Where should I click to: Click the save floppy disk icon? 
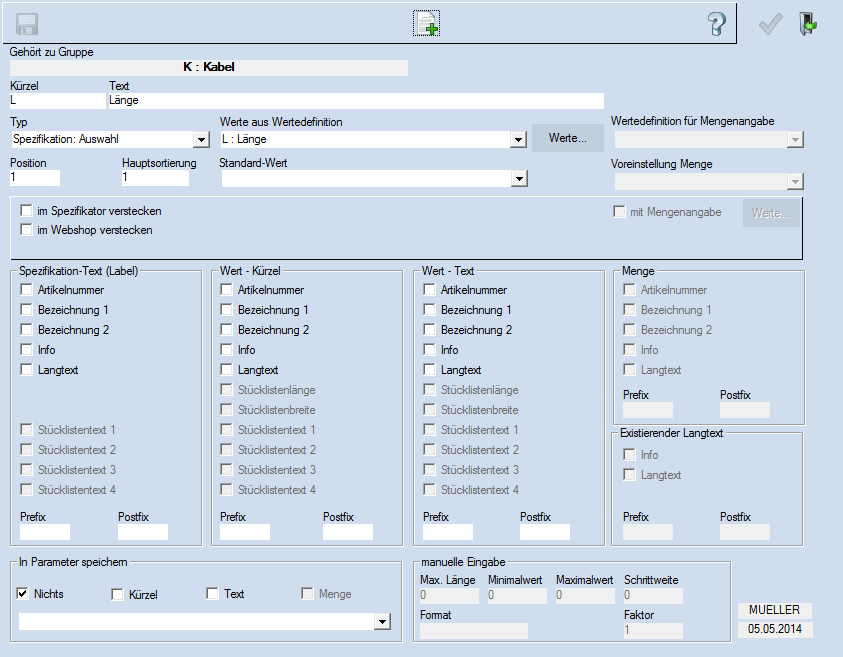27,24
